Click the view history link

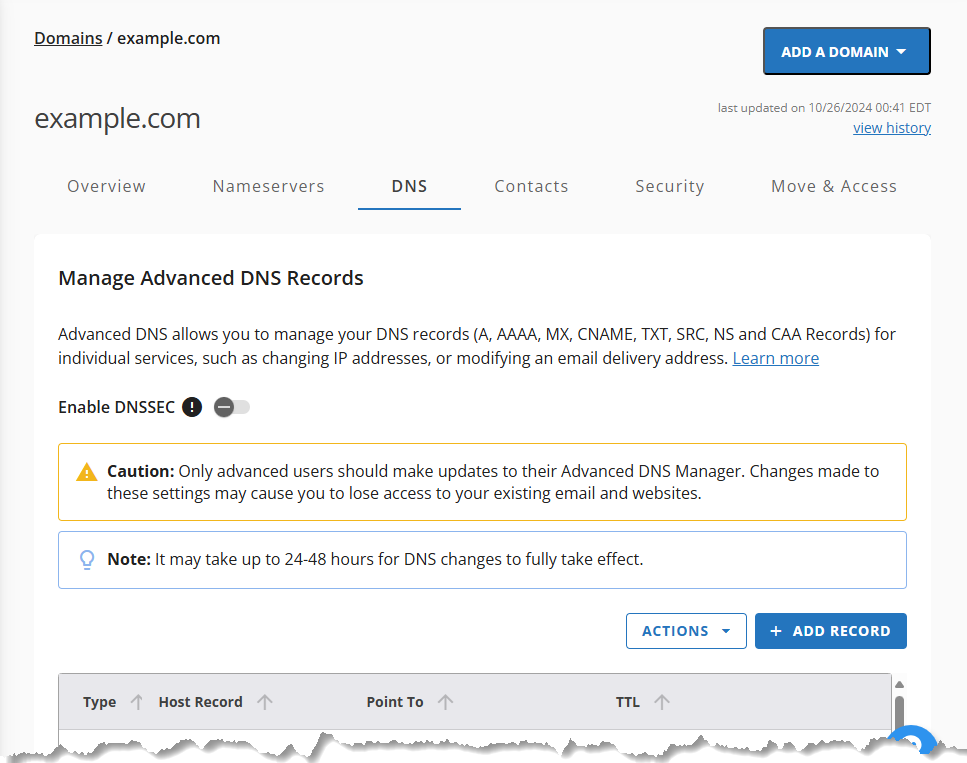click(891, 127)
